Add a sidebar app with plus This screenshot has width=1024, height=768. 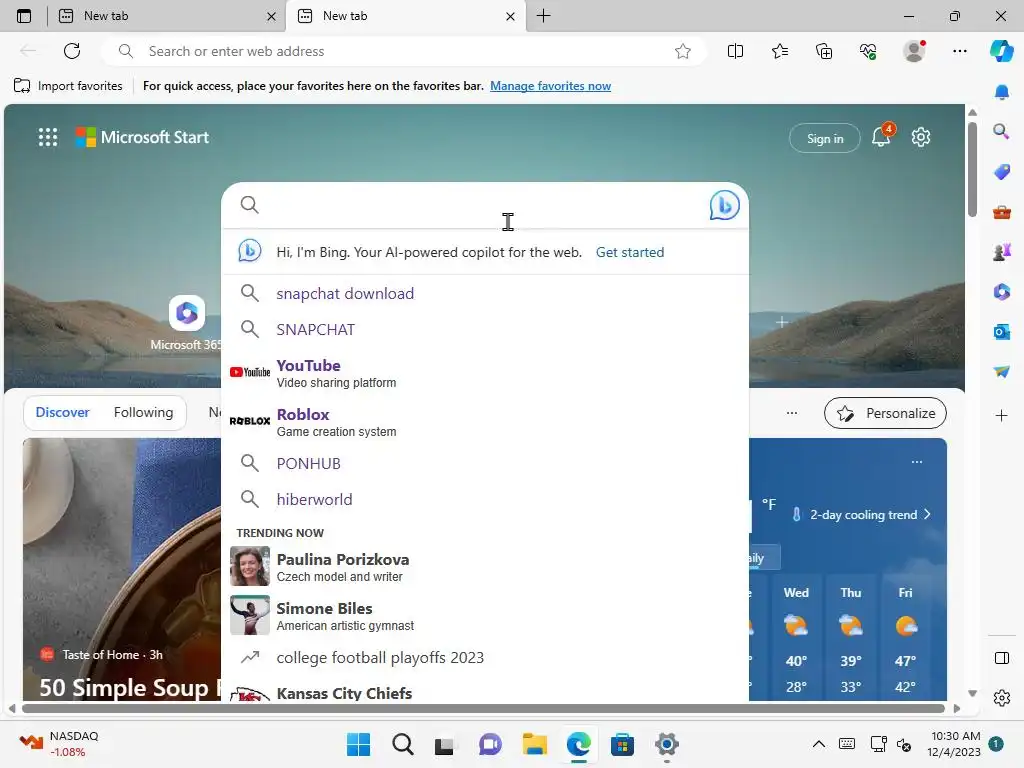pyautogui.click(x=1002, y=415)
